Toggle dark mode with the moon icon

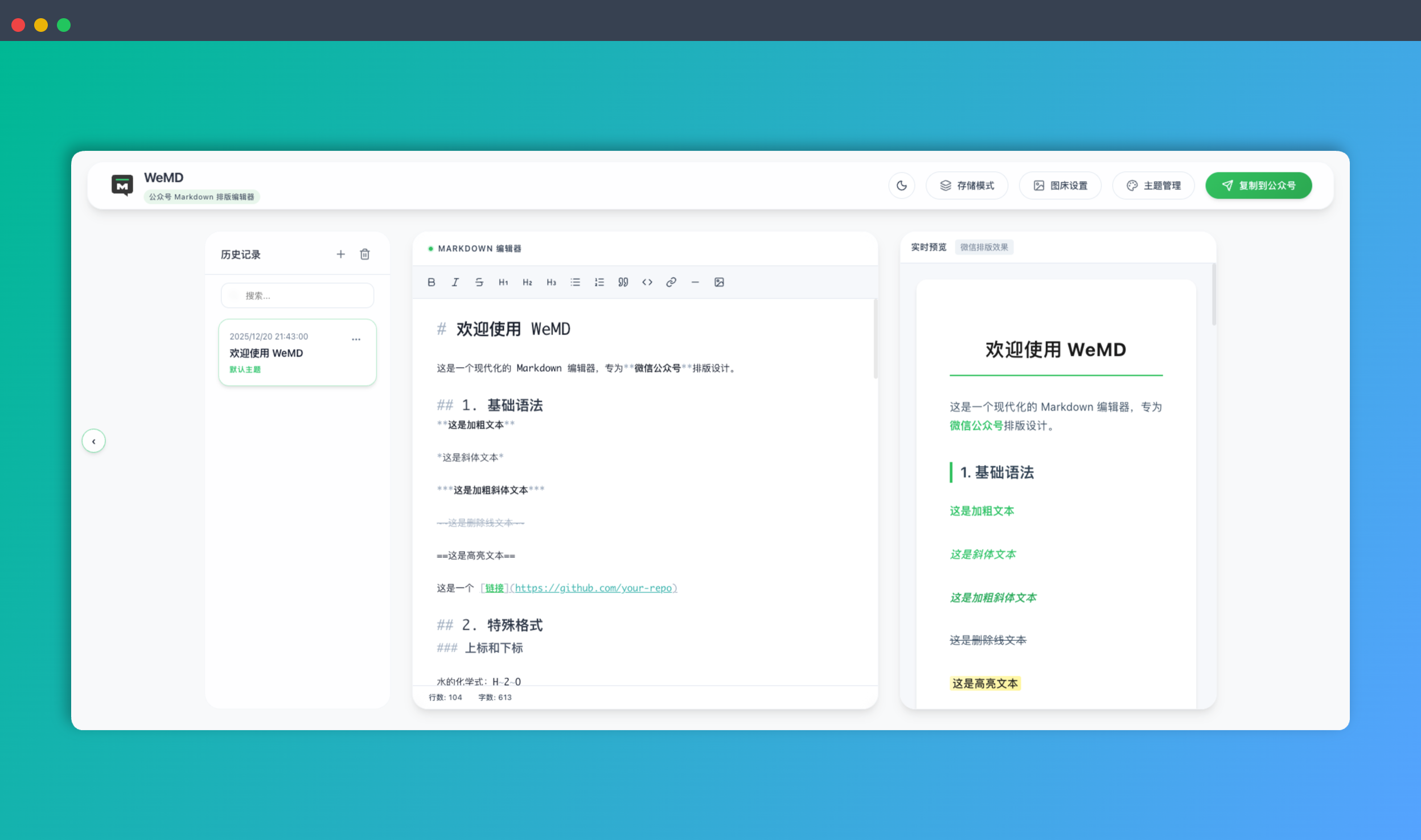coord(901,185)
